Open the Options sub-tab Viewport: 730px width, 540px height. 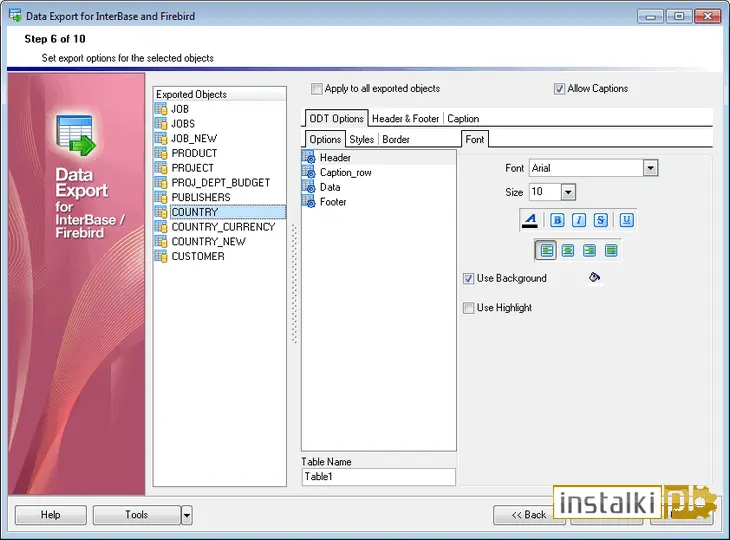(x=325, y=139)
